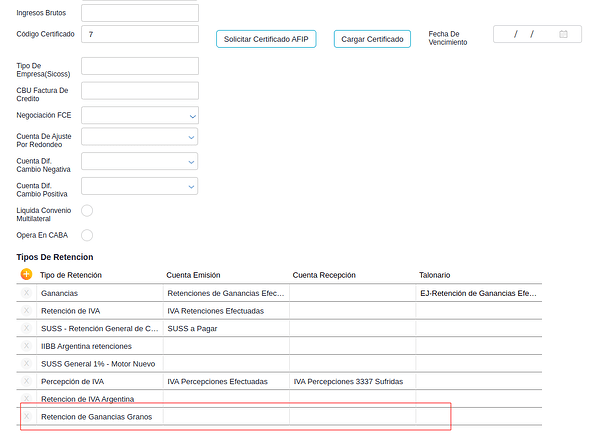Viewport: 602px width, 440px height.
Task: Delete the Retención de IVA row
Action: pos(27,311)
